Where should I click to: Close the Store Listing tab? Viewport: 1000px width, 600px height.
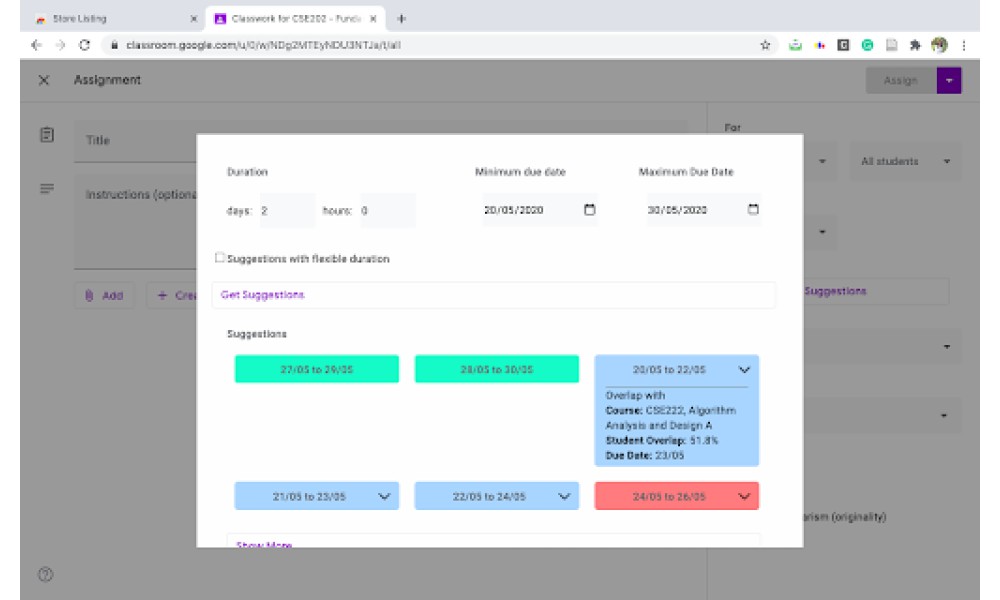point(194,18)
